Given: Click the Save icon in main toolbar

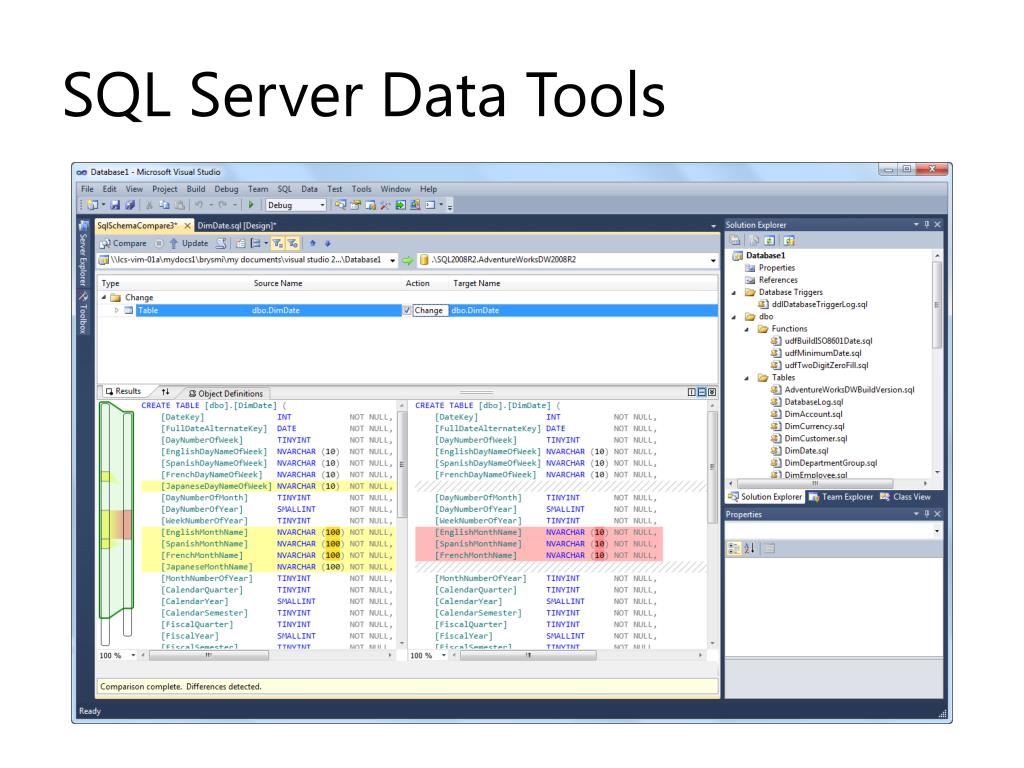Looking at the screenshot, I should pyautogui.click(x=115, y=205).
